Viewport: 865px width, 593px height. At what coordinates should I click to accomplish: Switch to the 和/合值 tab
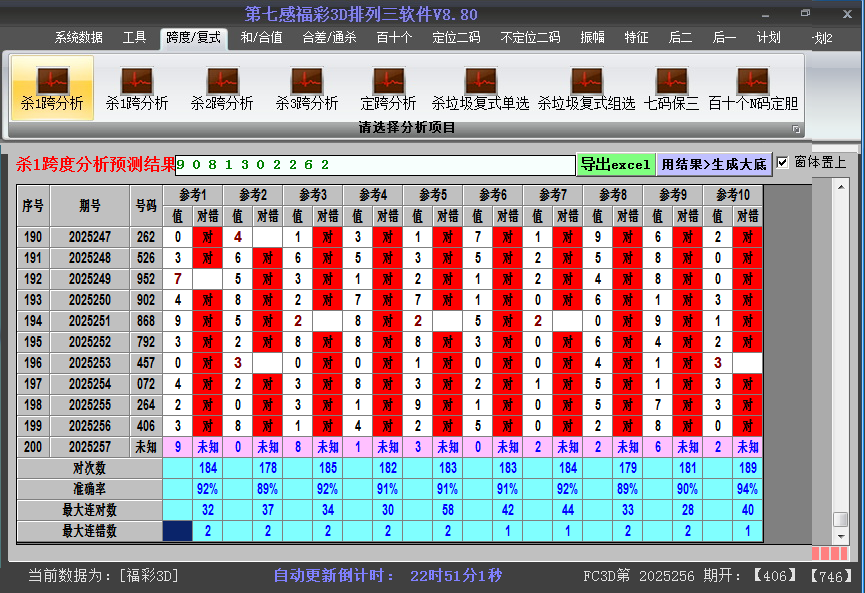(261, 38)
